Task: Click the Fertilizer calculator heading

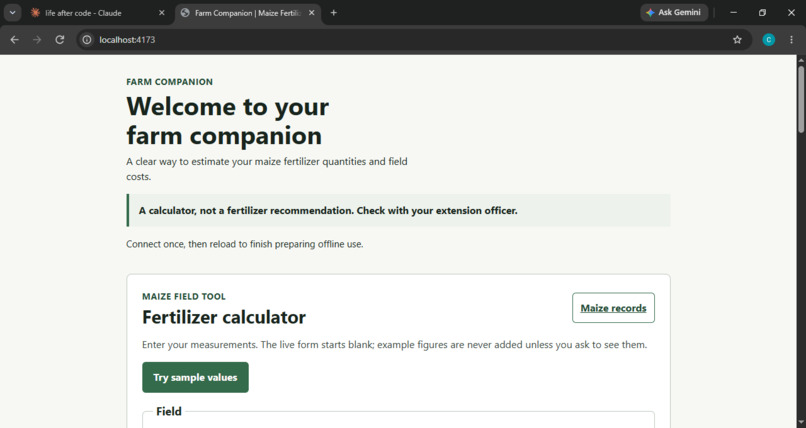Action: pos(224,317)
